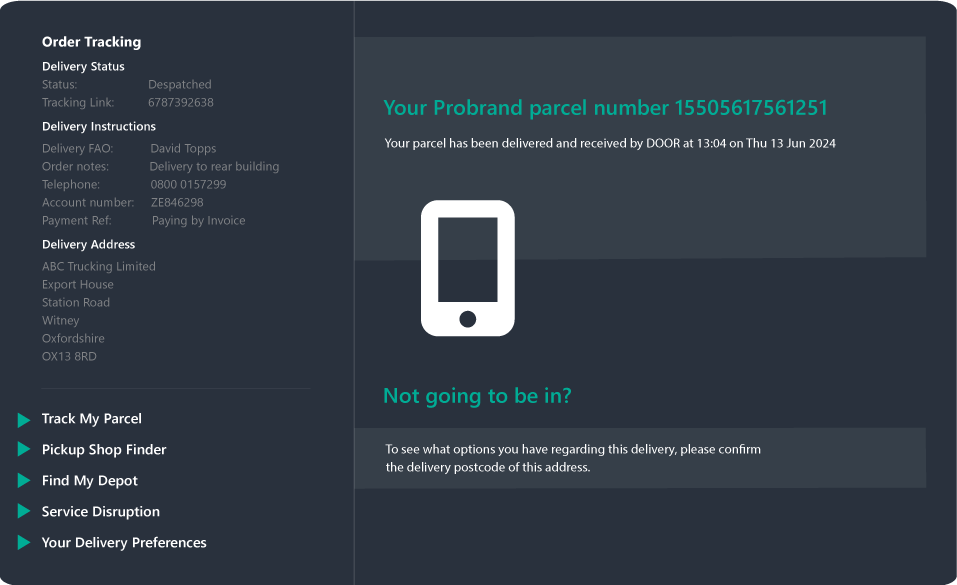The image size is (957, 585).
Task: Click the white smartphone icon in the center
Action: pos(467,267)
